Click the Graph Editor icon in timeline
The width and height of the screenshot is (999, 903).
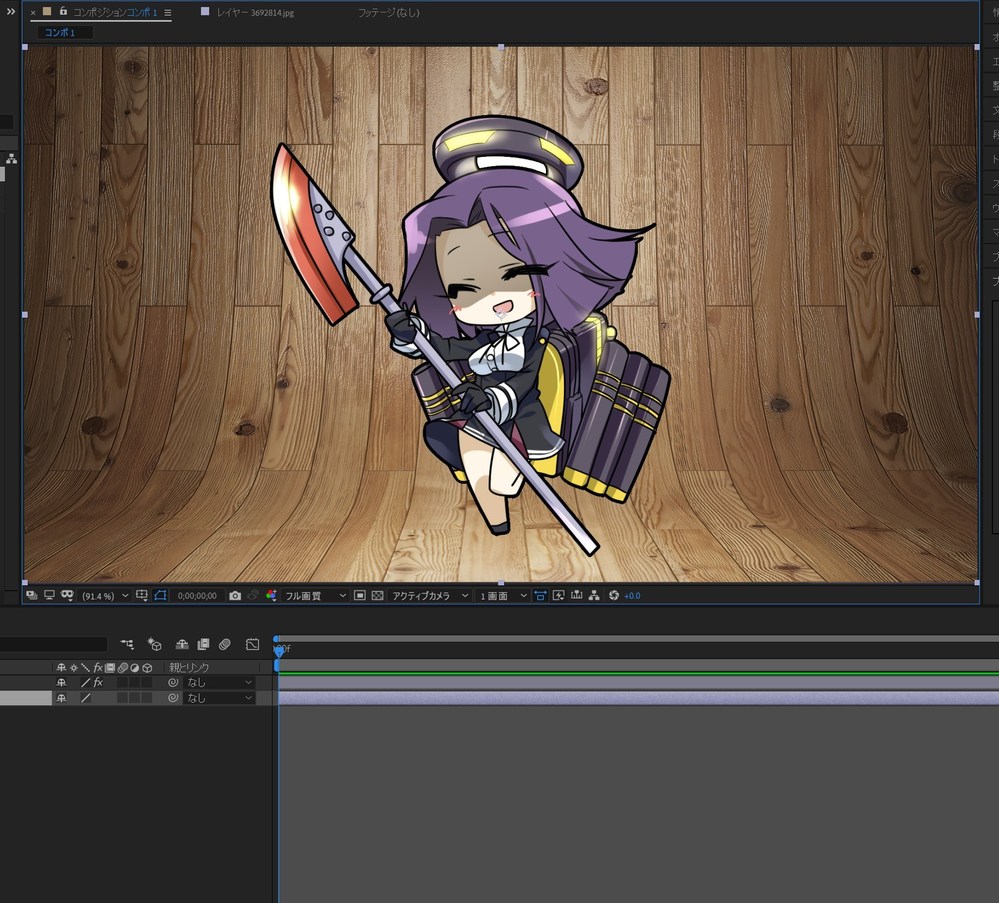(252, 645)
